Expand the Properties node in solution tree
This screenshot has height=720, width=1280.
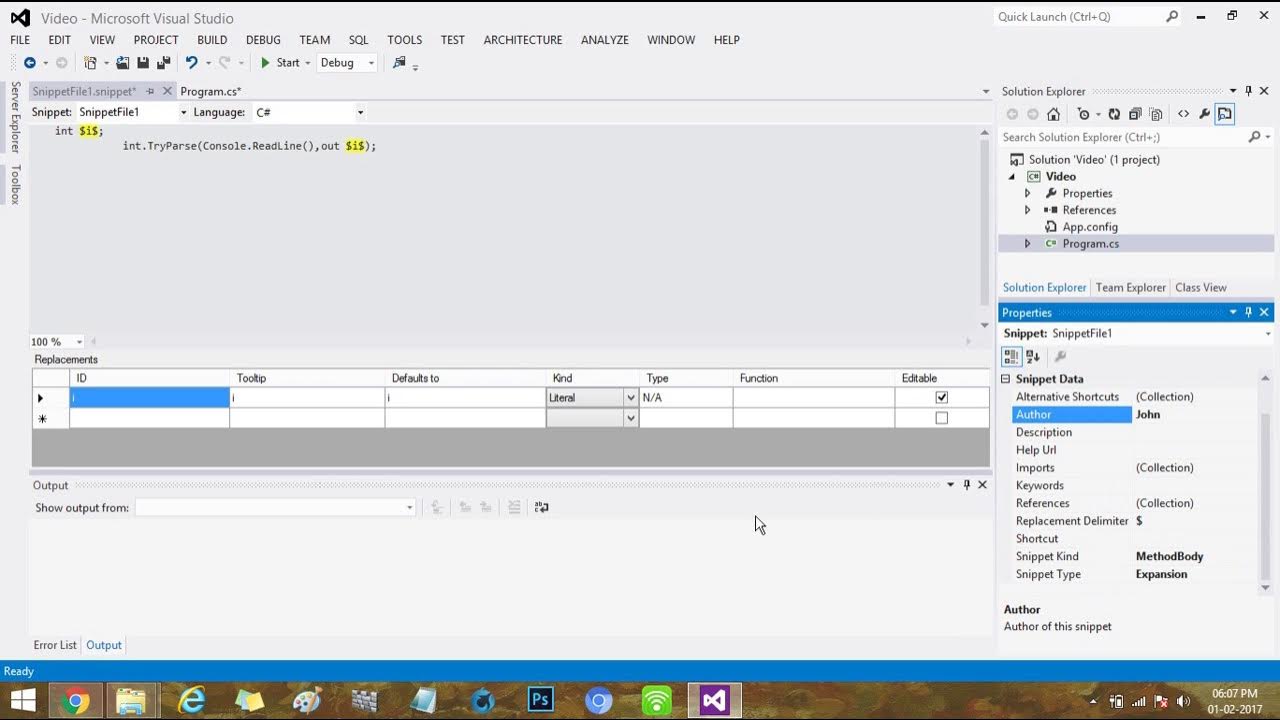point(1027,193)
